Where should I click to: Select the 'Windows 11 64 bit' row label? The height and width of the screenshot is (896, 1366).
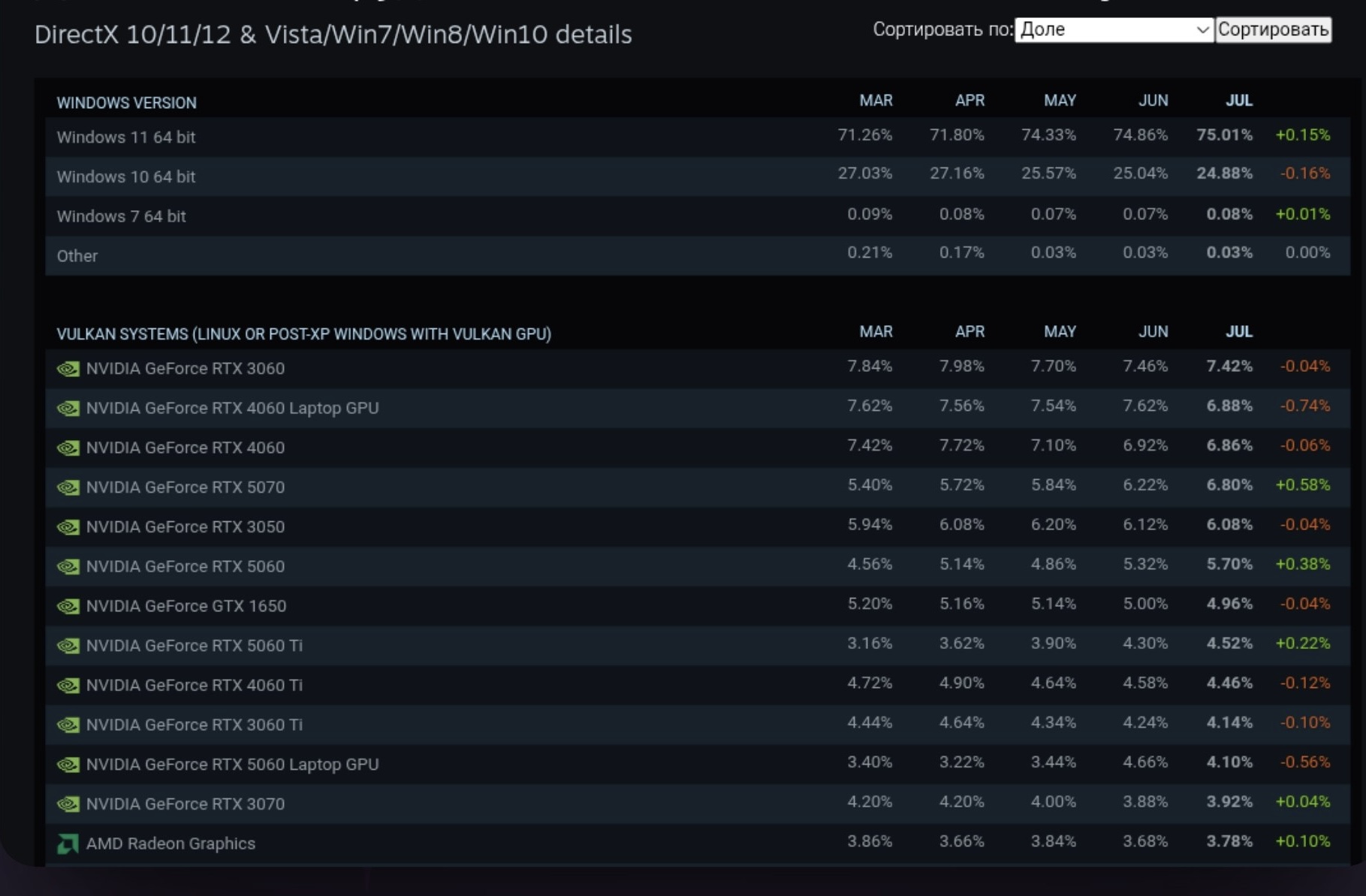[126, 137]
